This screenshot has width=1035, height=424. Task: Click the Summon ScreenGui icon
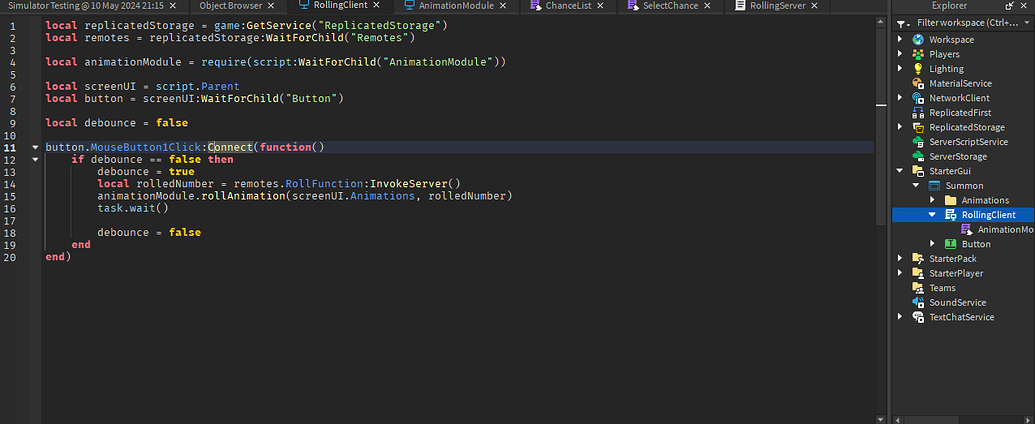(x=934, y=186)
